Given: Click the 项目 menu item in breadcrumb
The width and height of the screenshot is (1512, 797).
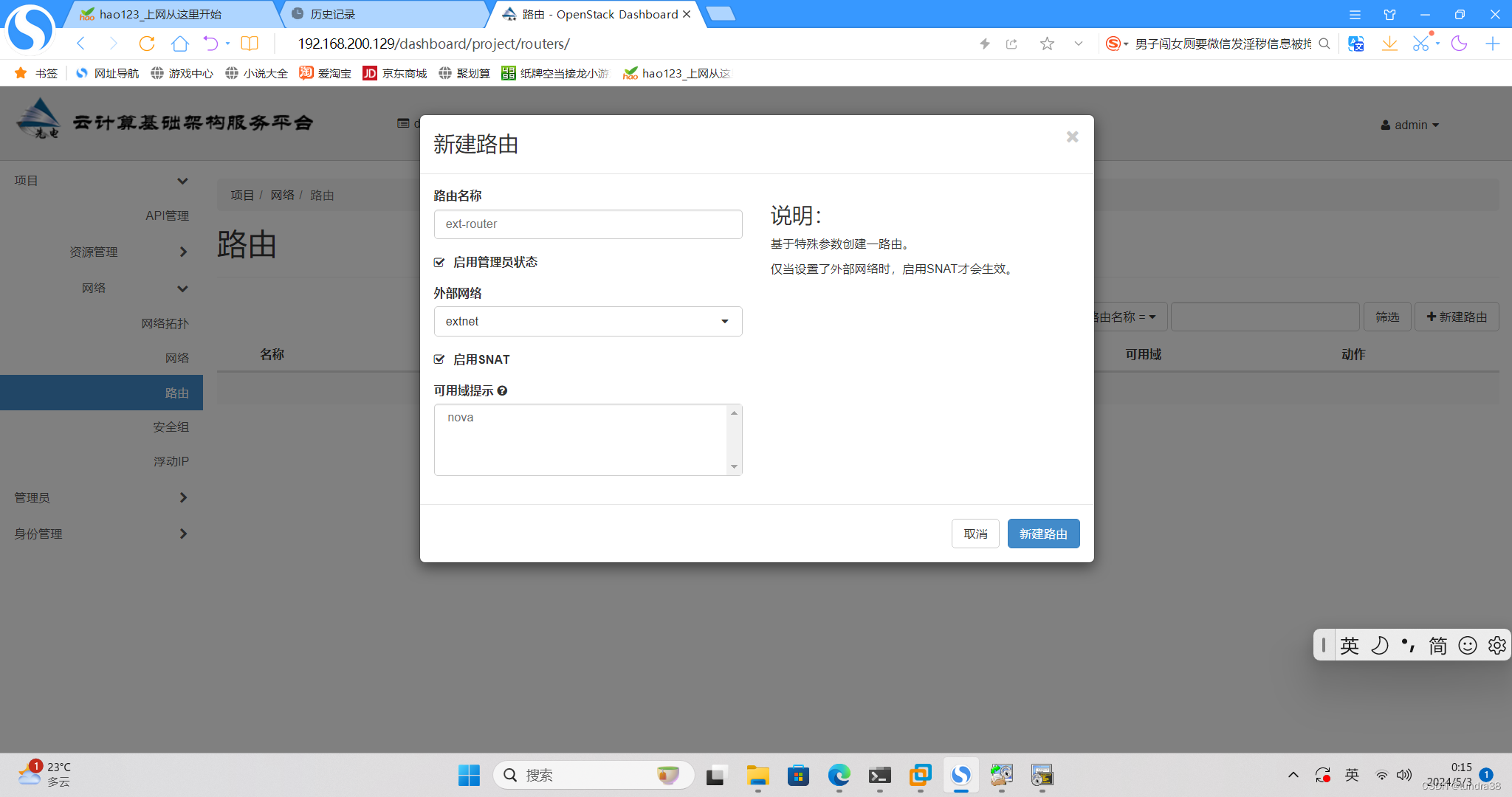Looking at the screenshot, I should tap(237, 195).
